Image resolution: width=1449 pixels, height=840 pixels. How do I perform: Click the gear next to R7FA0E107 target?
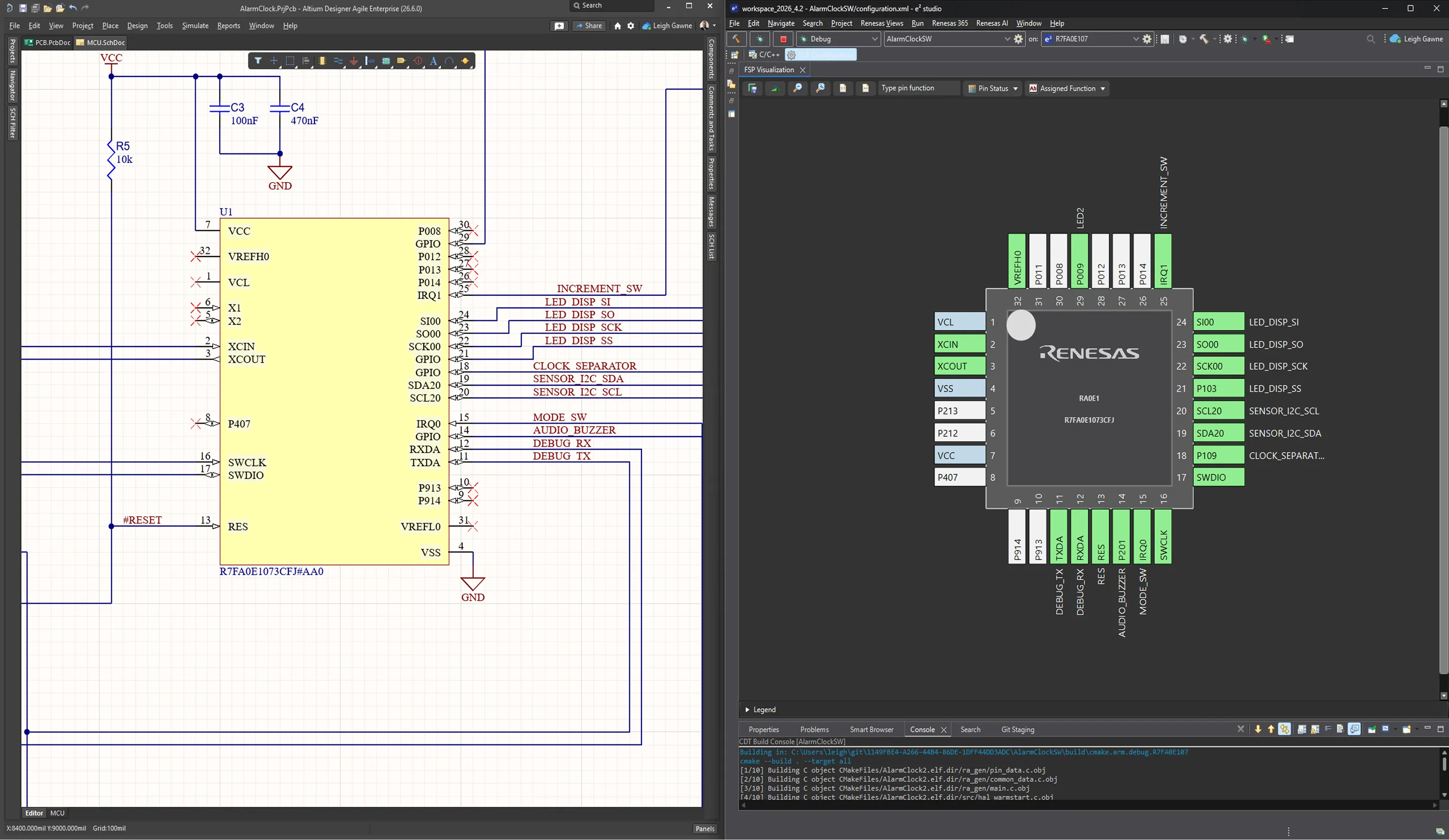click(1147, 39)
